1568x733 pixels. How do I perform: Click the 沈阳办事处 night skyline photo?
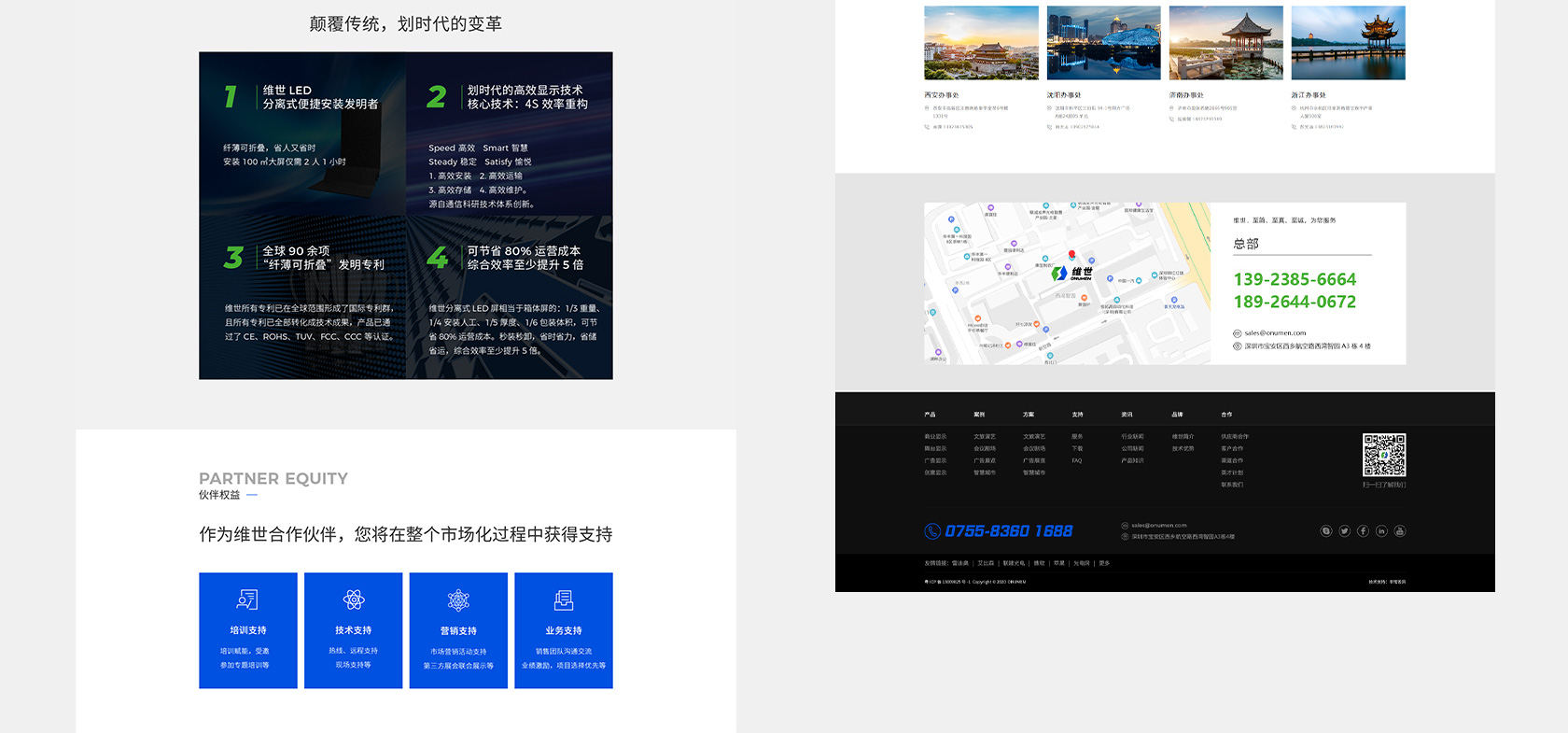pos(1104,43)
